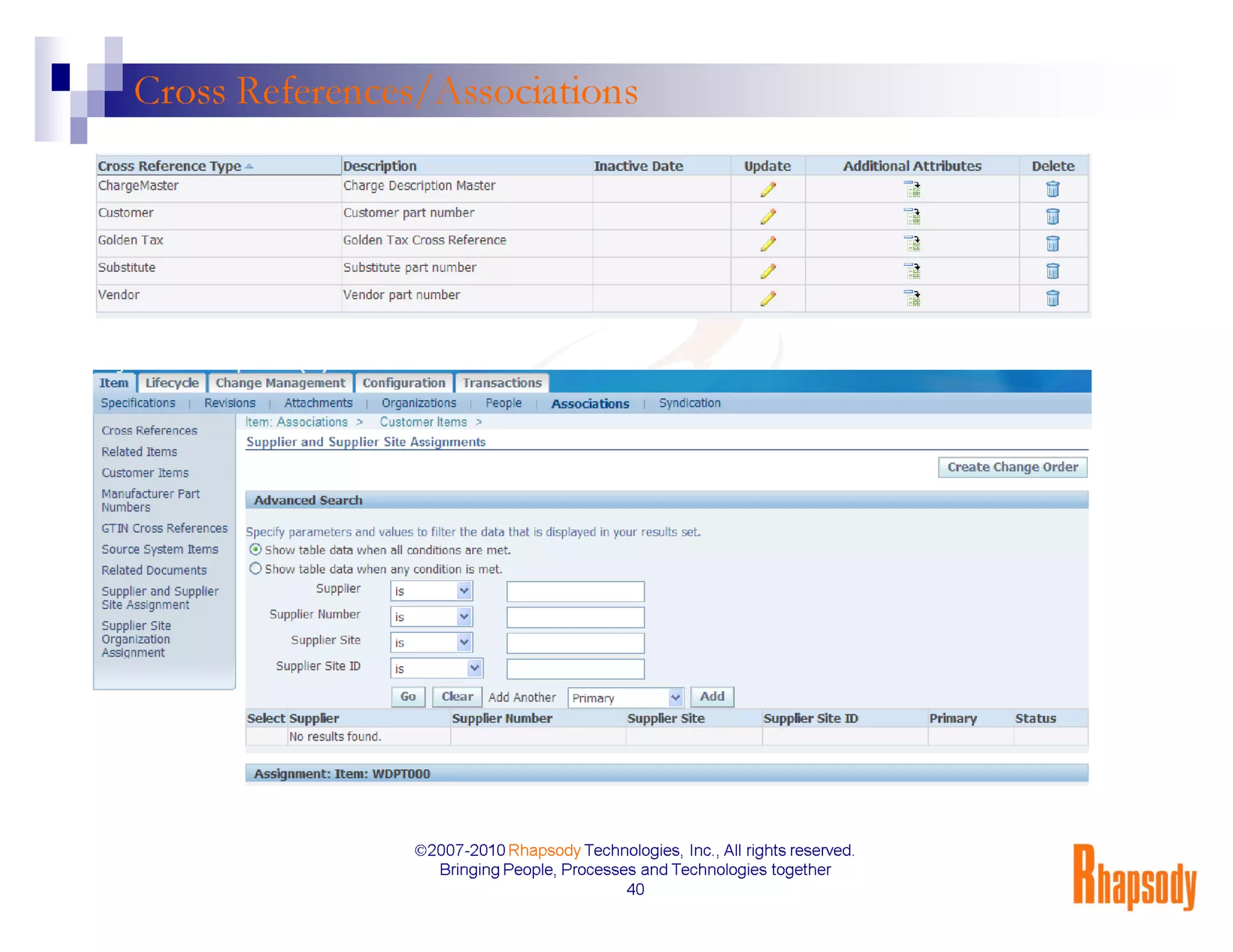The width and height of the screenshot is (1233, 952).
Task: Click the update pencil for Golden Tax
Action: [x=768, y=244]
